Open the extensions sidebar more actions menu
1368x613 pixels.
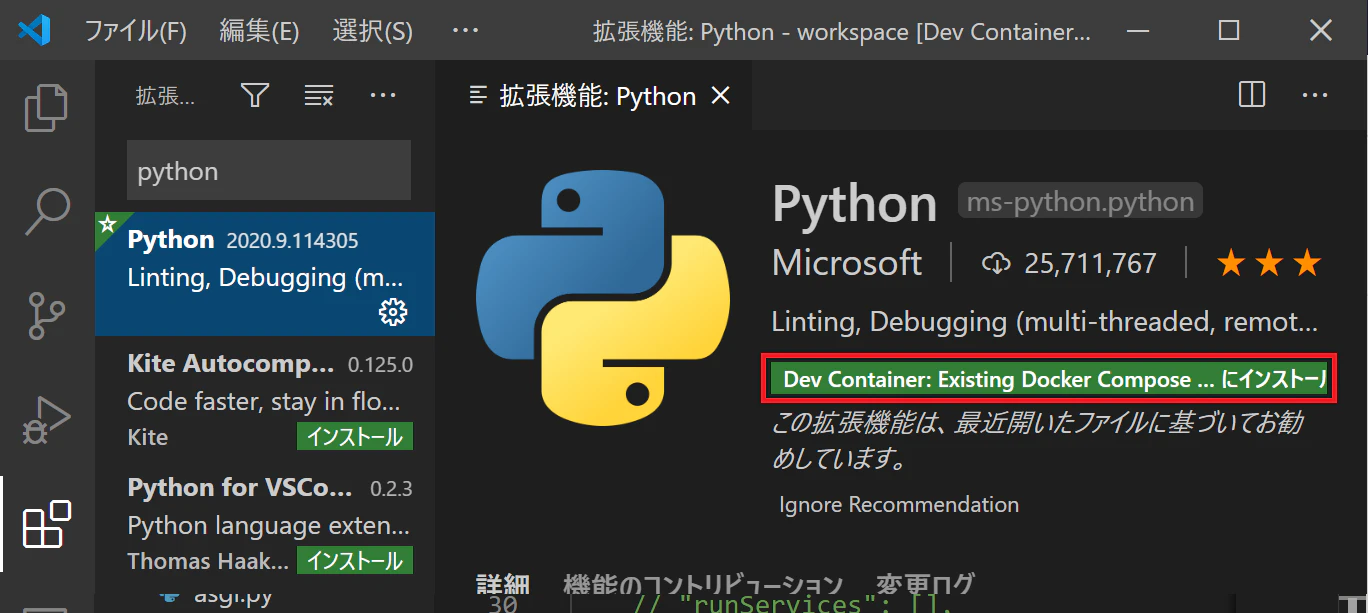coord(383,96)
